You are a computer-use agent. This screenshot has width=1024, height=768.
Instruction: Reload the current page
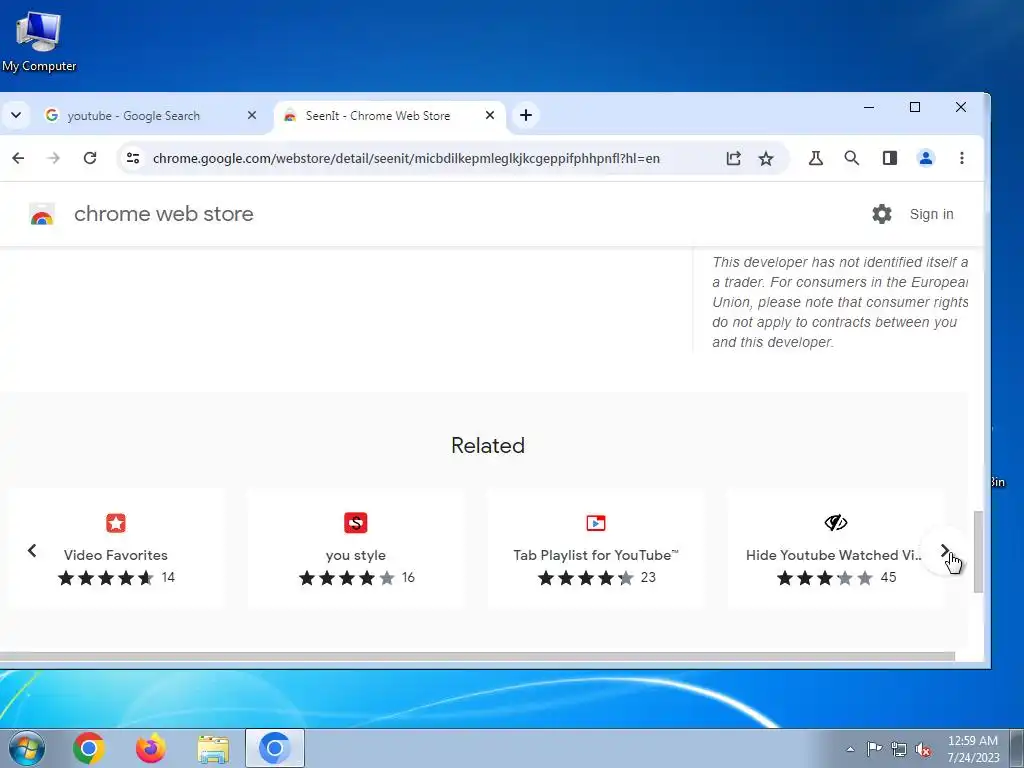[90, 158]
